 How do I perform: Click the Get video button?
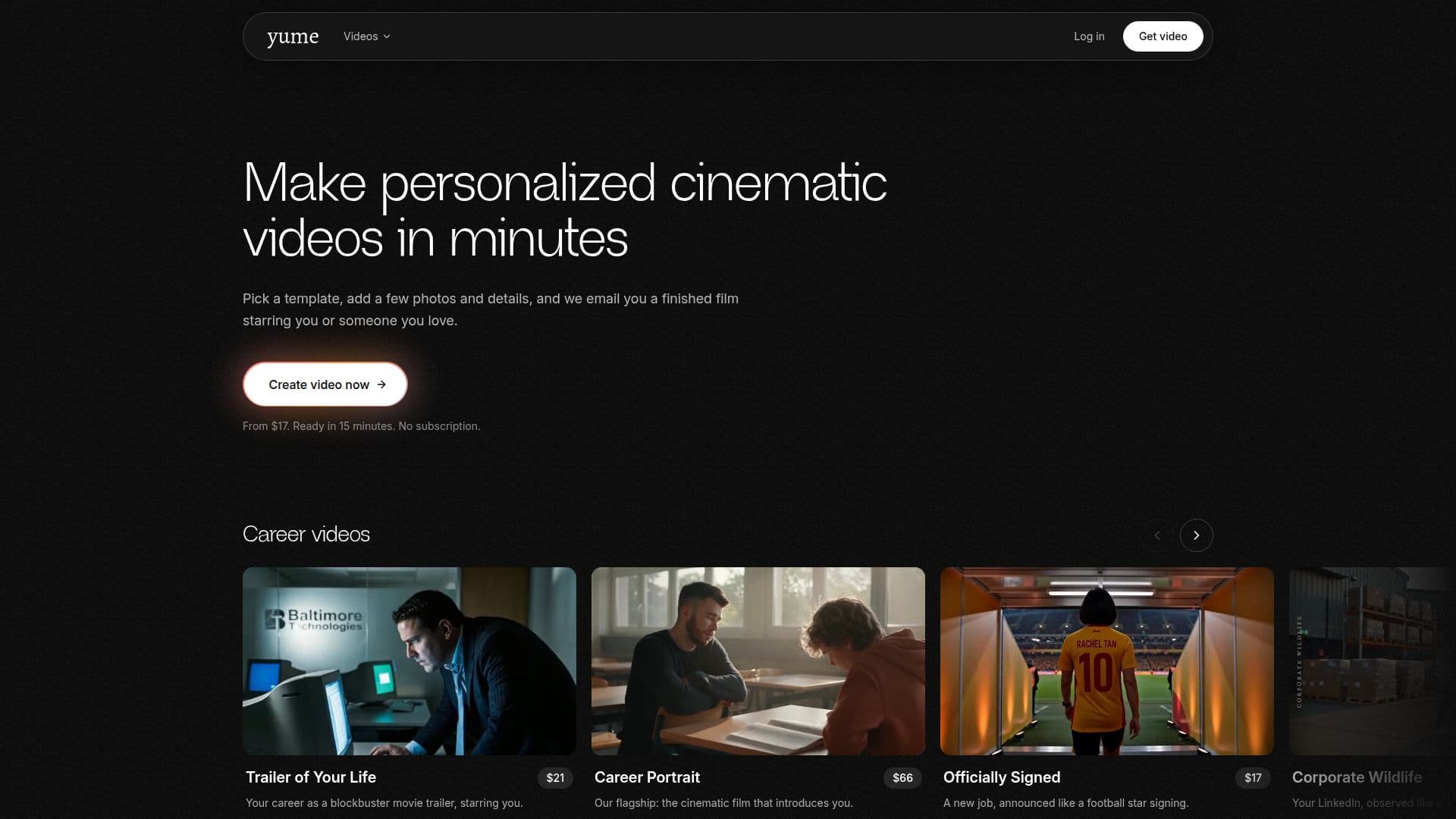point(1163,36)
